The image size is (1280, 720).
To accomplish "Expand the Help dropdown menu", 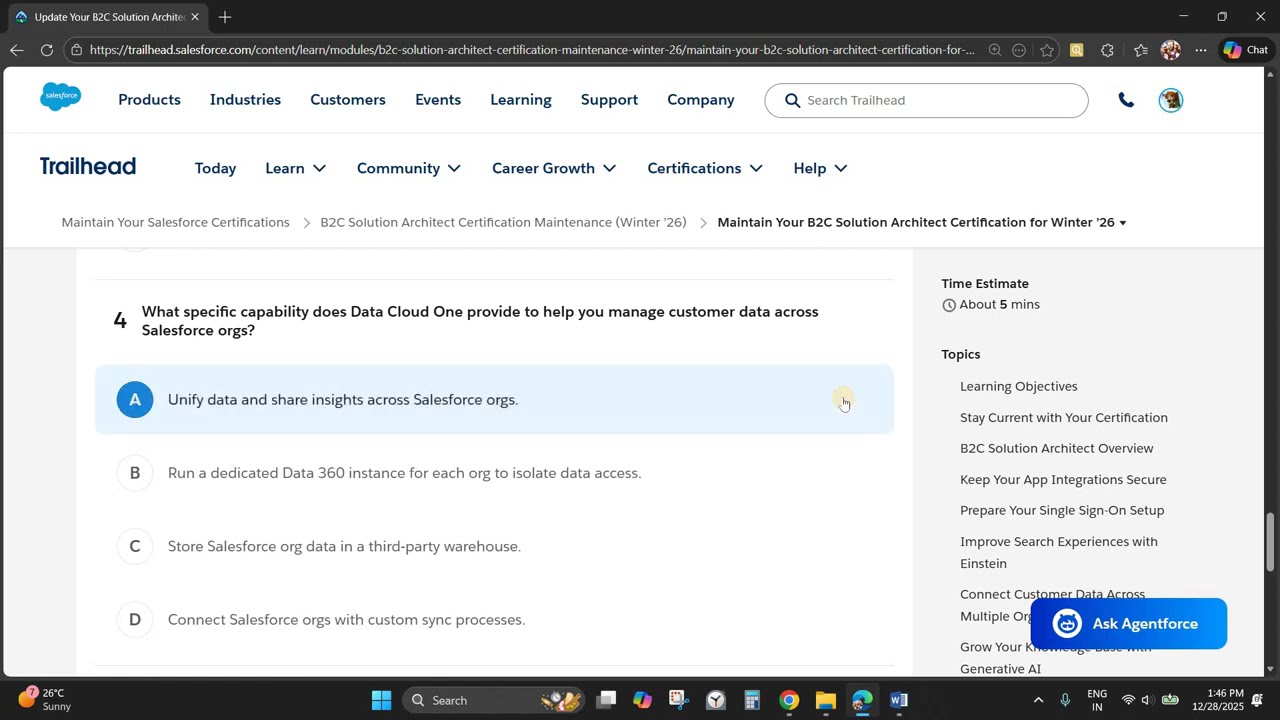I will click(820, 168).
